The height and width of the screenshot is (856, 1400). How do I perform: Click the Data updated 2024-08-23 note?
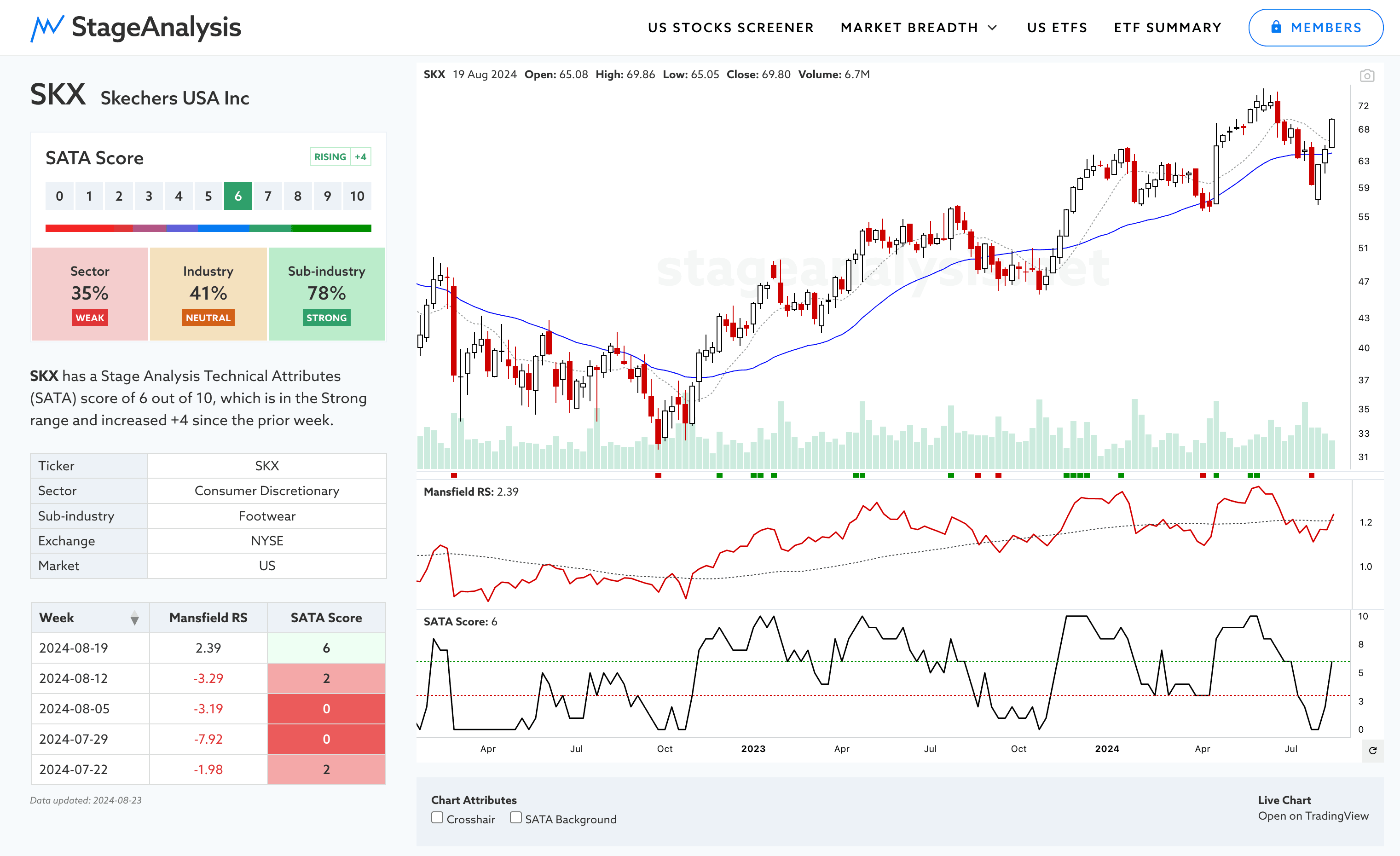pyautogui.click(x=86, y=800)
